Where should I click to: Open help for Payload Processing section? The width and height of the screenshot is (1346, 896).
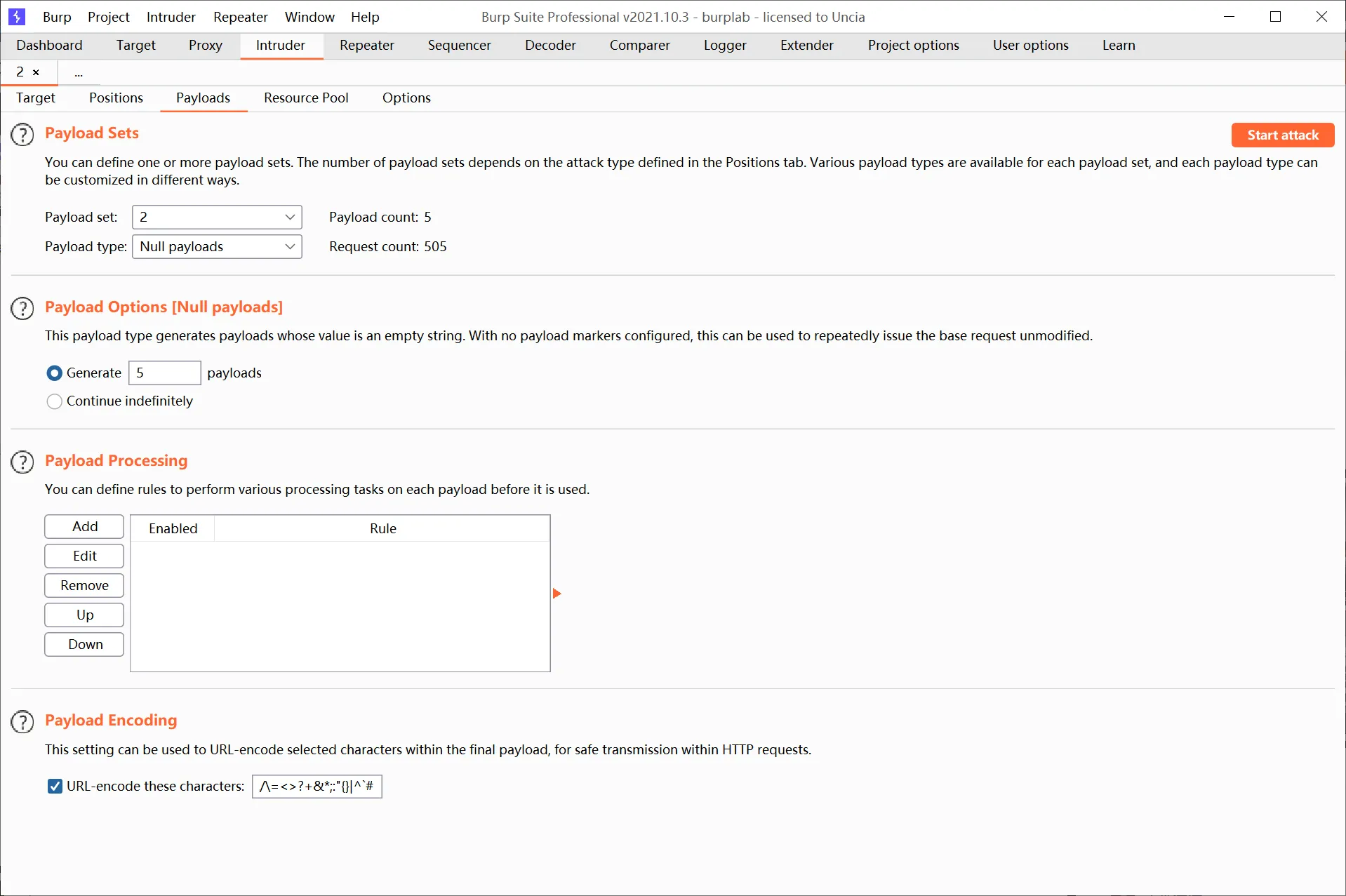tap(22, 462)
